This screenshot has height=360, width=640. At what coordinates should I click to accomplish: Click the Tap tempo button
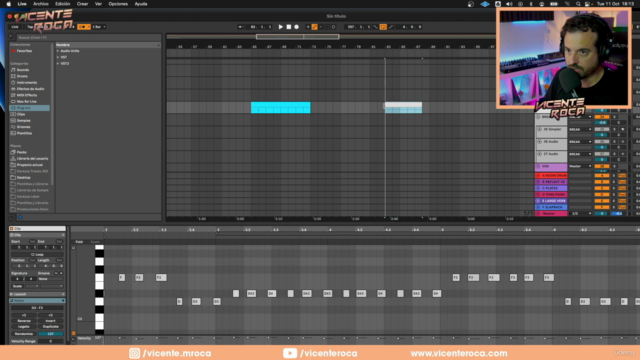click(x=30, y=27)
